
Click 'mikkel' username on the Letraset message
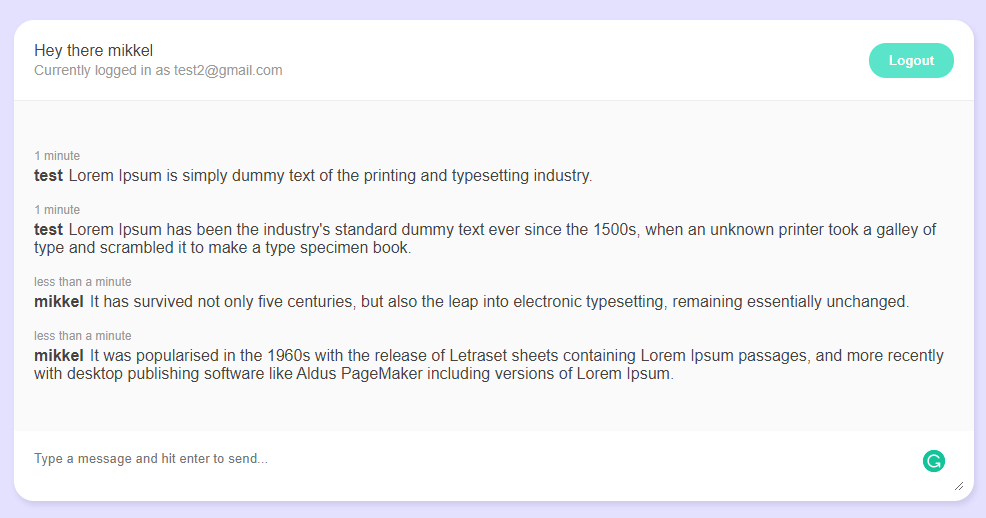tap(59, 356)
